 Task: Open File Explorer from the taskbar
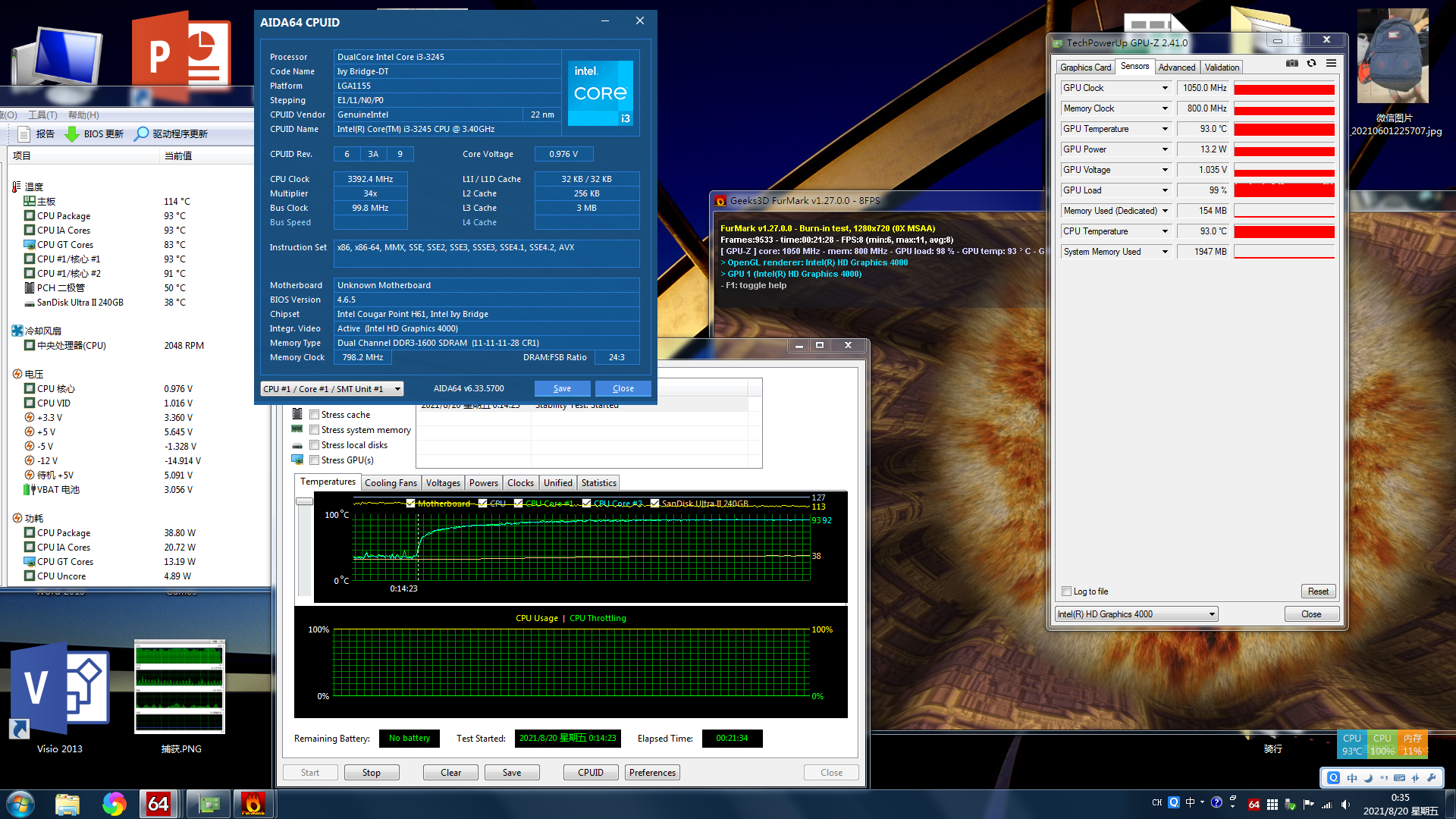[67, 804]
